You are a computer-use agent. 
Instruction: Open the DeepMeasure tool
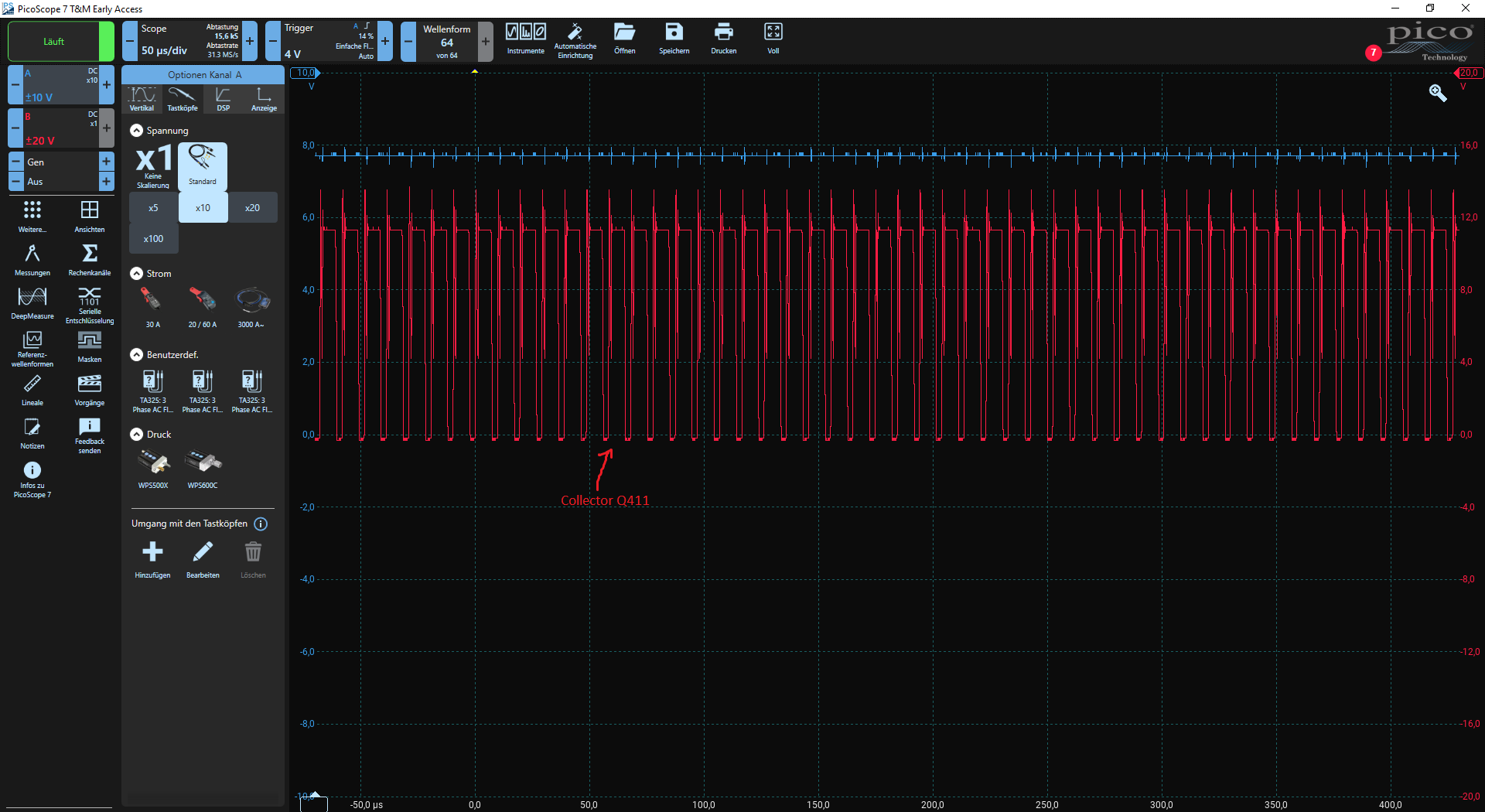point(32,304)
